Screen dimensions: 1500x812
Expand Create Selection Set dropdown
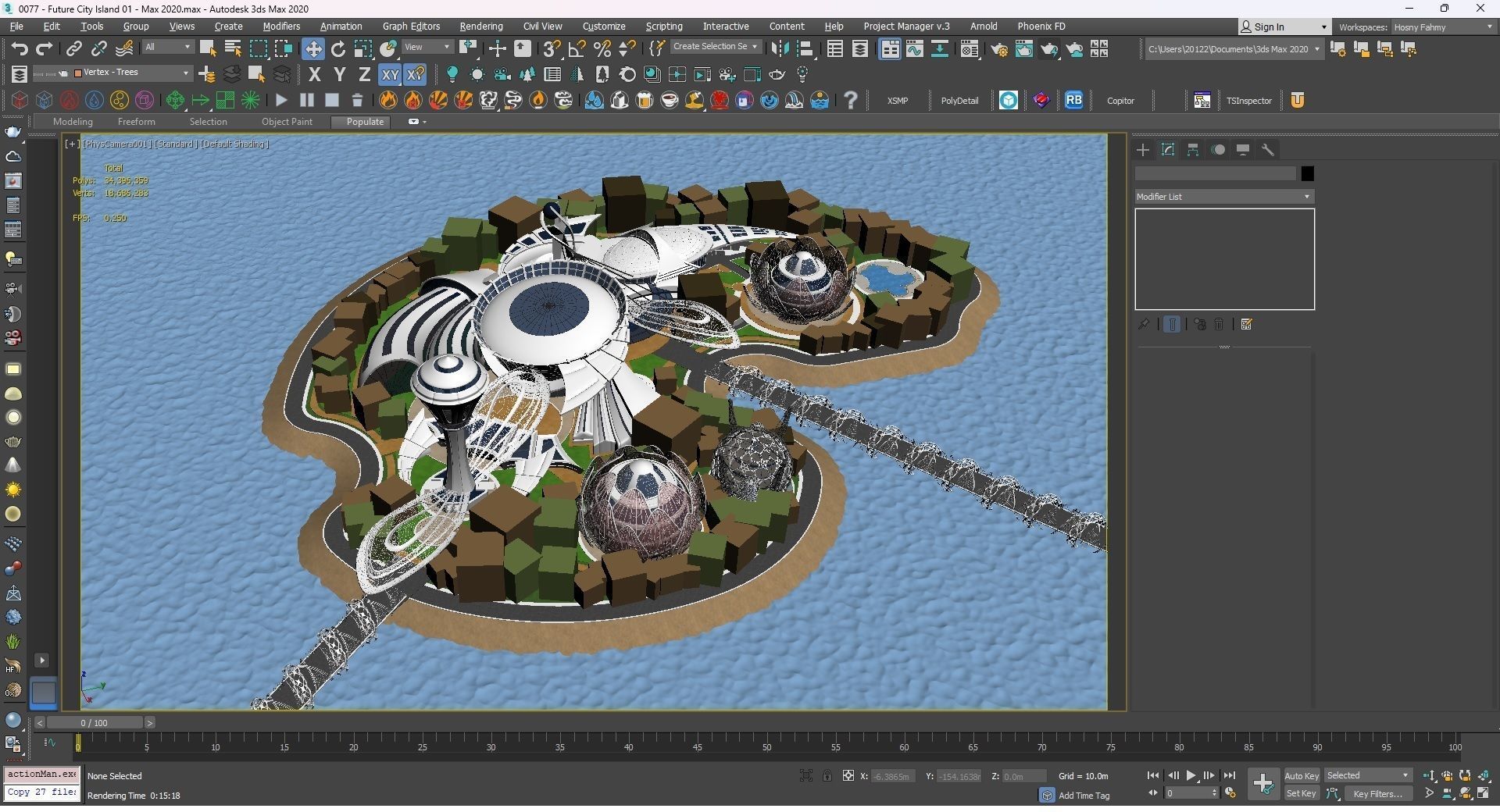point(715,47)
